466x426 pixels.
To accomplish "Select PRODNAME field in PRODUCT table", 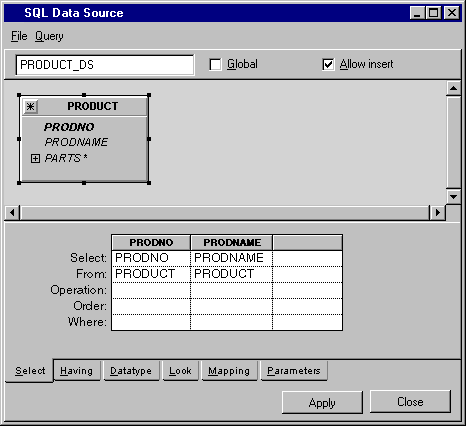I will (x=76, y=142).
